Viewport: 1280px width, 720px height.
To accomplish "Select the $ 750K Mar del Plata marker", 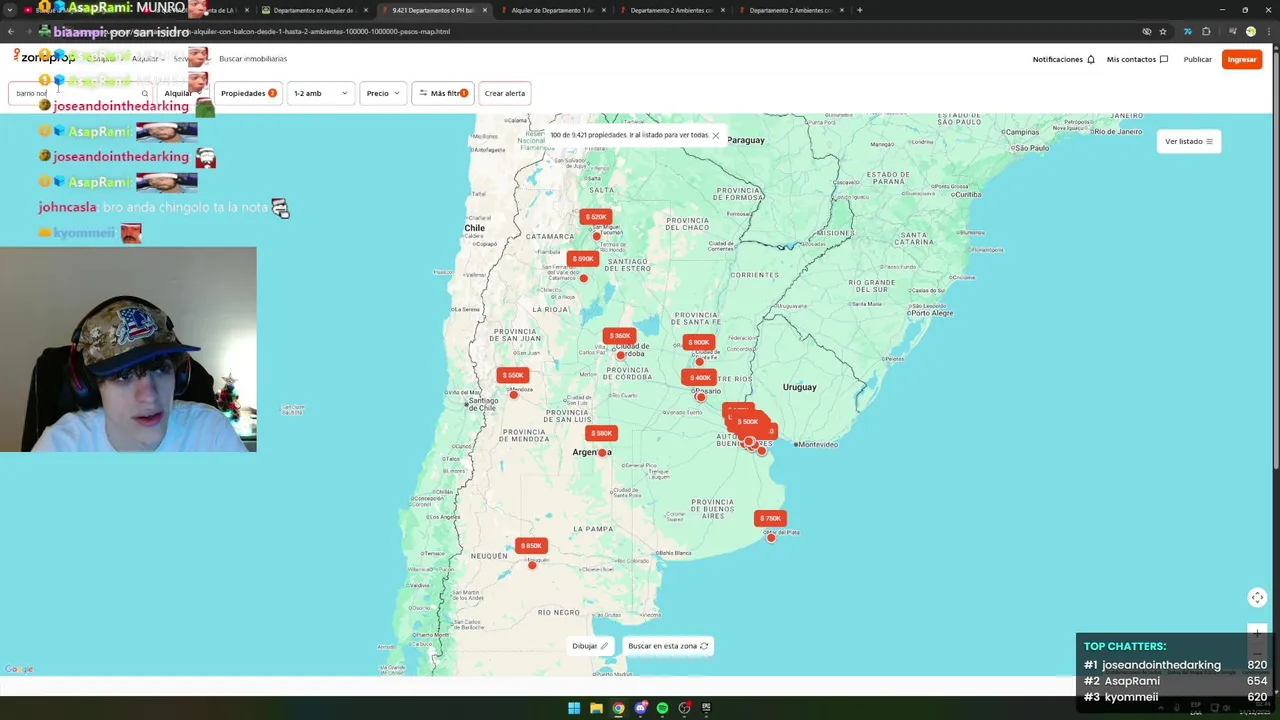I will (x=770, y=518).
